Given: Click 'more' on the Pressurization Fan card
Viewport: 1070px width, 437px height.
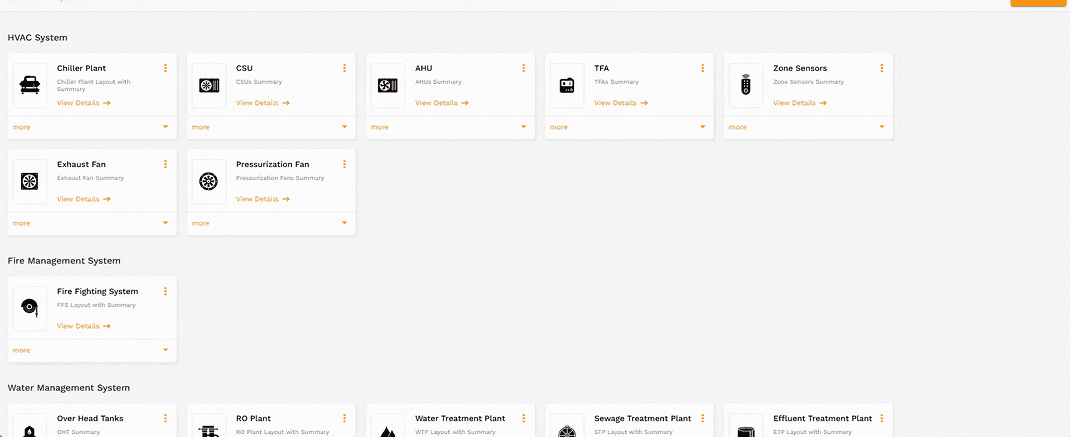Looking at the screenshot, I should pyautogui.click(x=200, y=223).
